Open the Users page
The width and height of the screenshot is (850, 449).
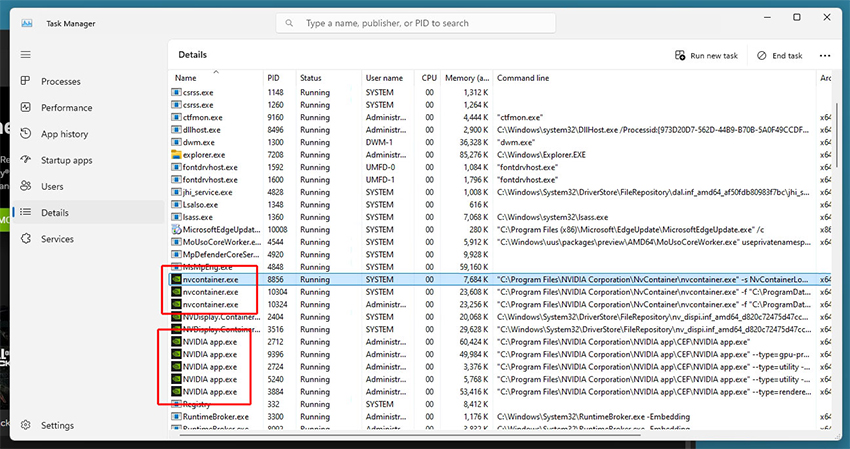pos(88,186)
